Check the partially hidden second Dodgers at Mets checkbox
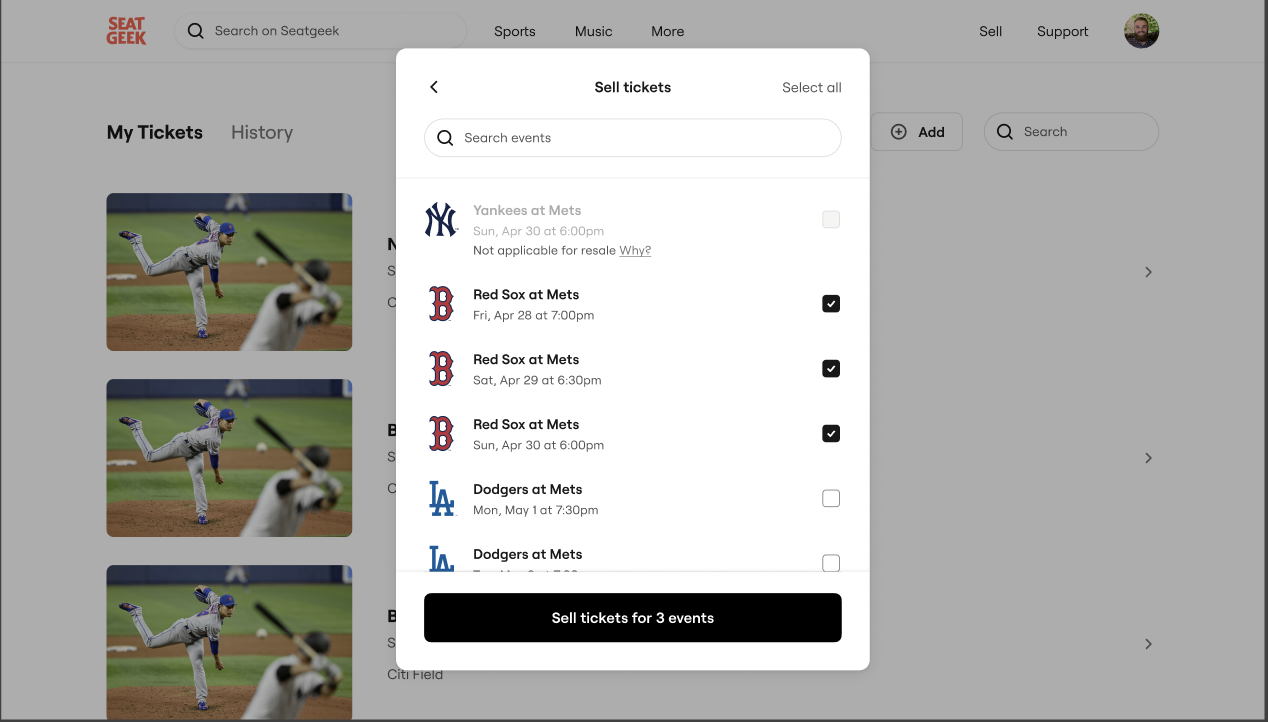 (x=831, y=563)
